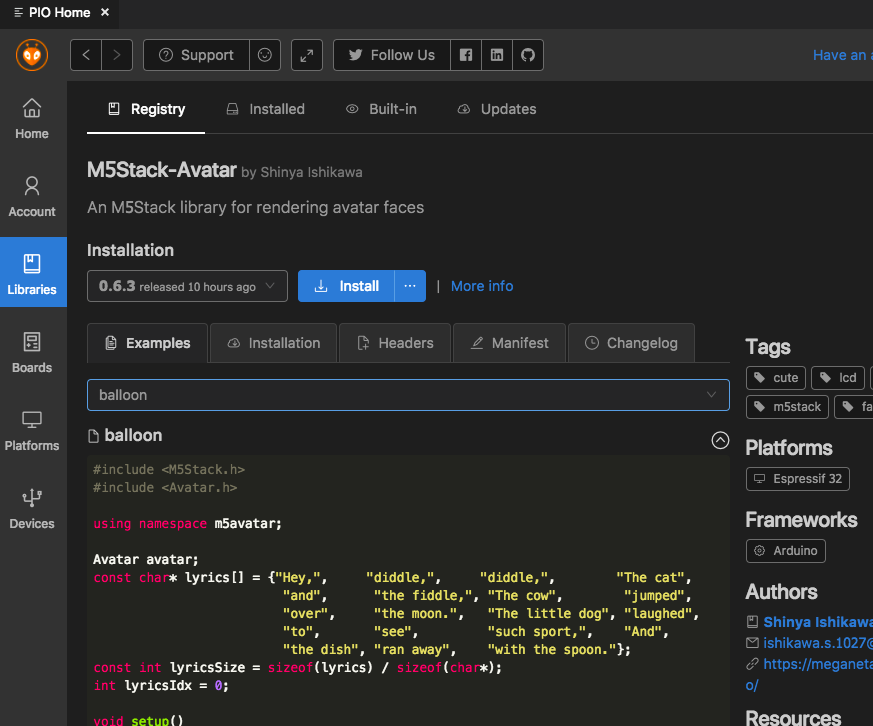Select the m5stack tag
This screenshot has width=873, height=726.
pyautogui.click(x=789, y=406)
